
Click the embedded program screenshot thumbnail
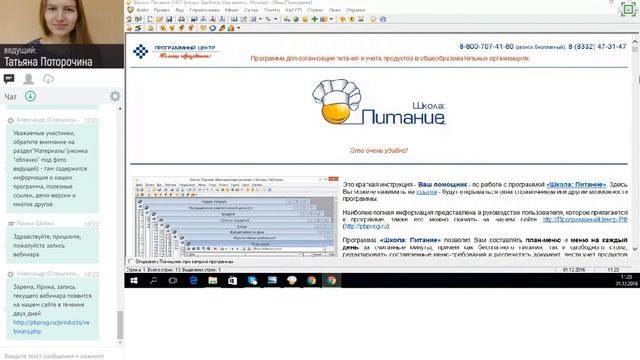[236, 216]
